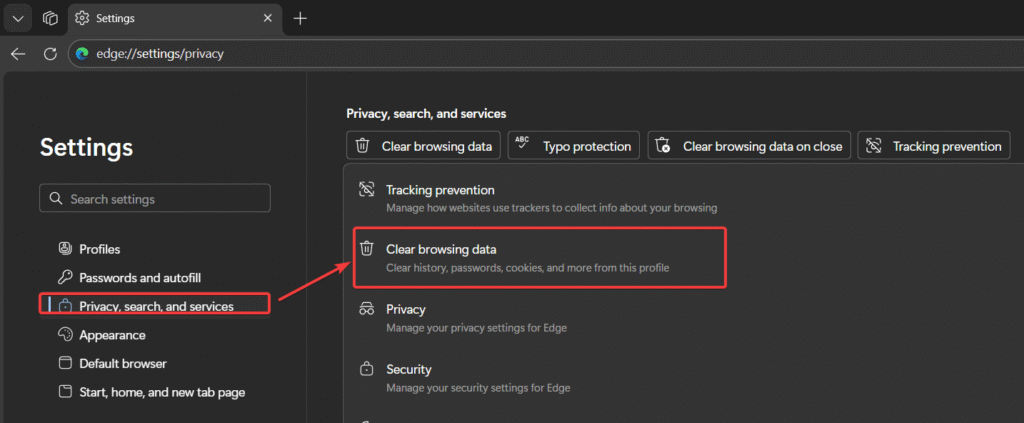Screen dimensions: 1024x423
Task: Open the tab search dropdown arrow
Action: [x=18, y=18]
